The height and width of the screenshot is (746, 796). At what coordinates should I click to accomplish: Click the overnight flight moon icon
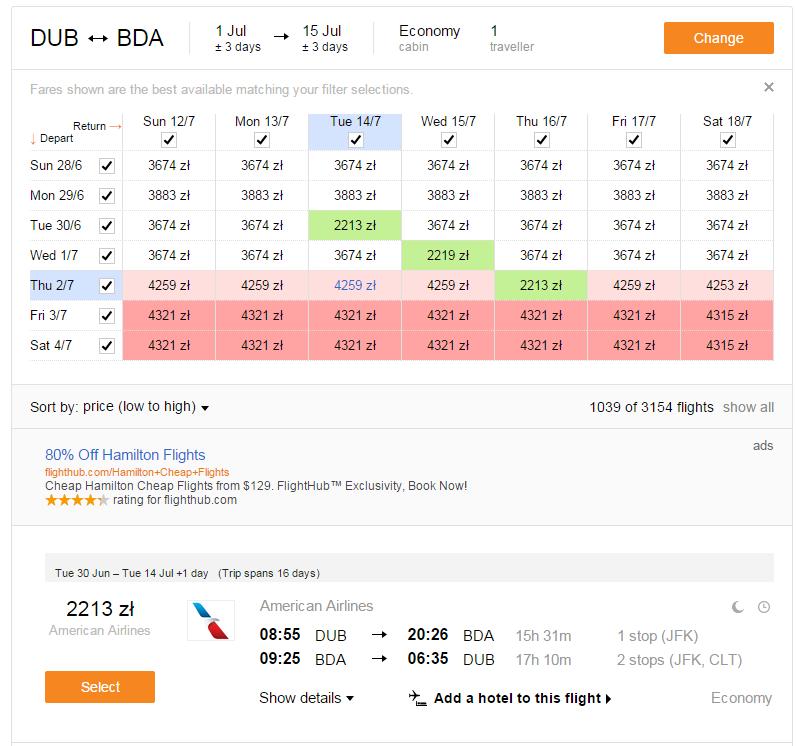coord(738,607)
